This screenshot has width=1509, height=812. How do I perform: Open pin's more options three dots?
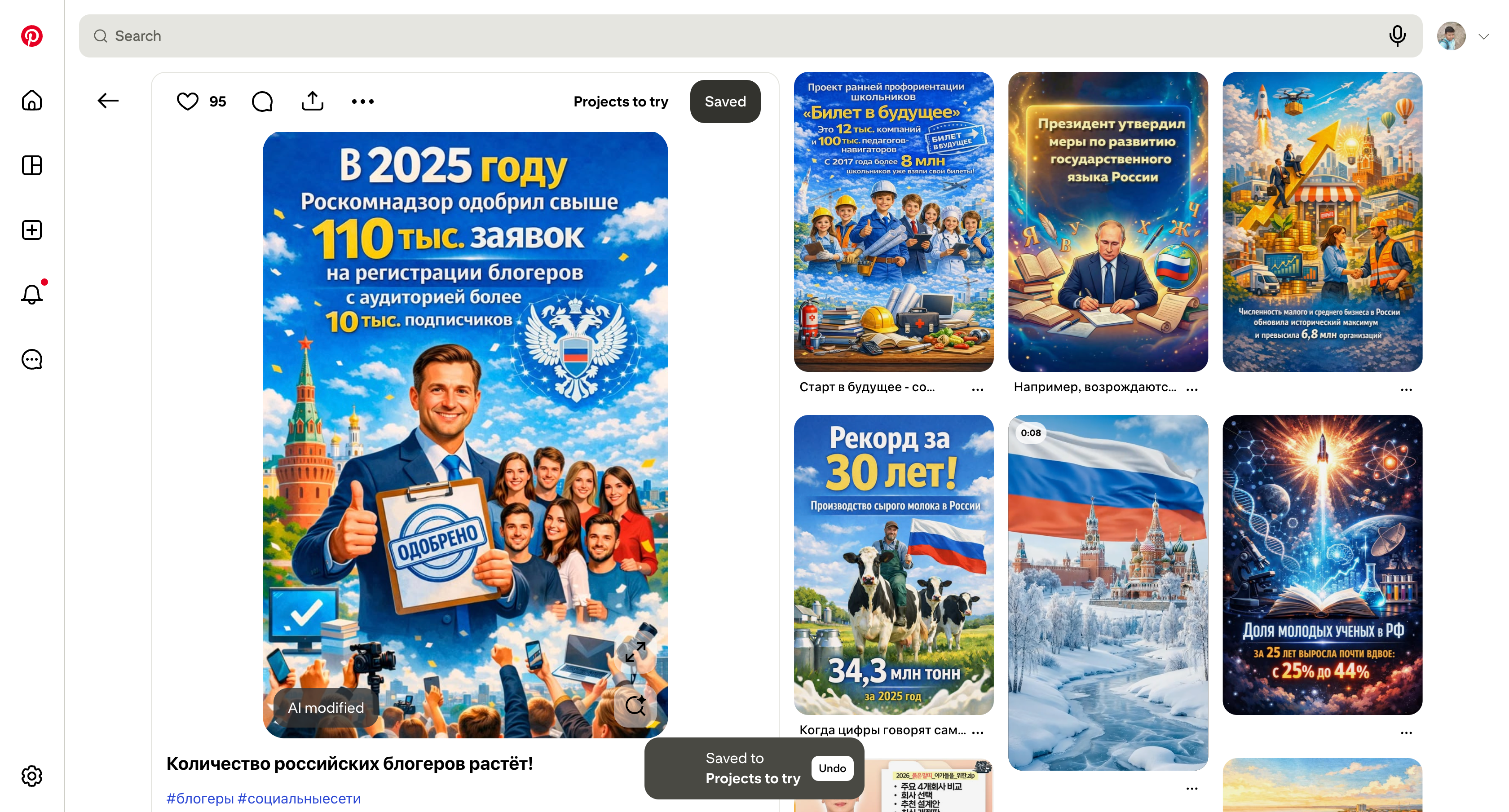pos(362,101)
